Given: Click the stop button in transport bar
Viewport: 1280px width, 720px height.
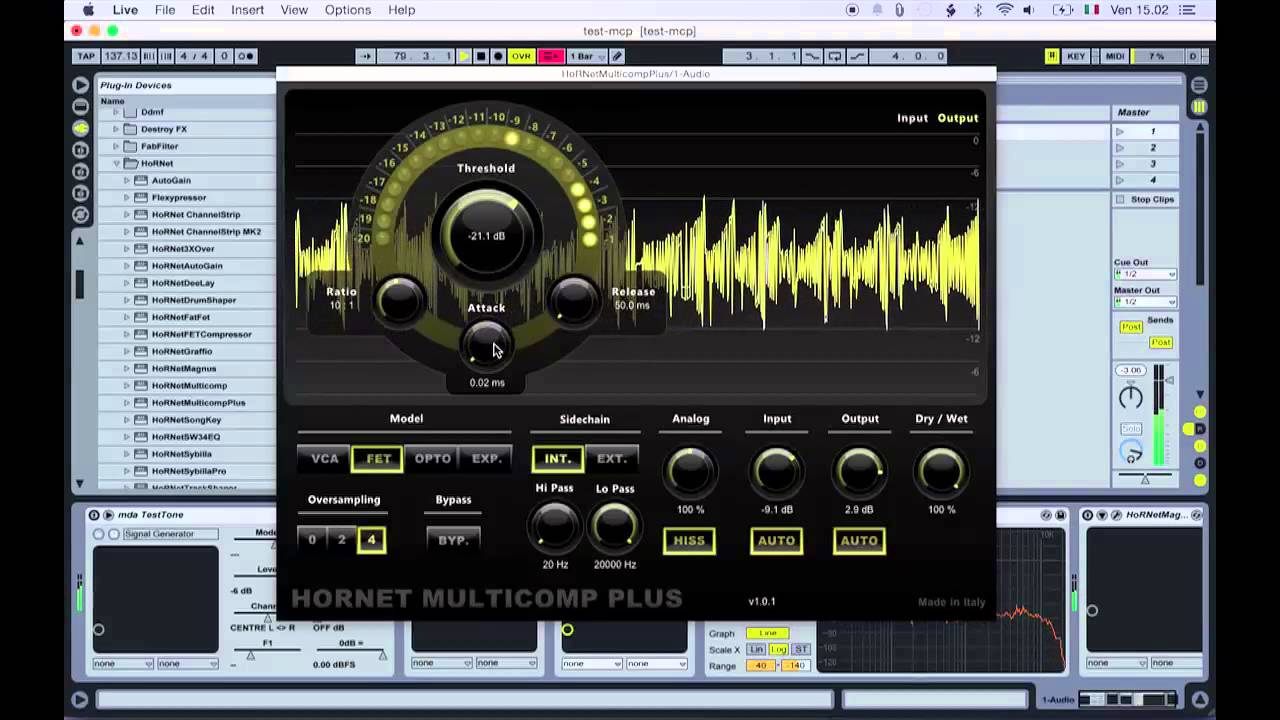Looking at the screenshot, I should pos(481,56).
